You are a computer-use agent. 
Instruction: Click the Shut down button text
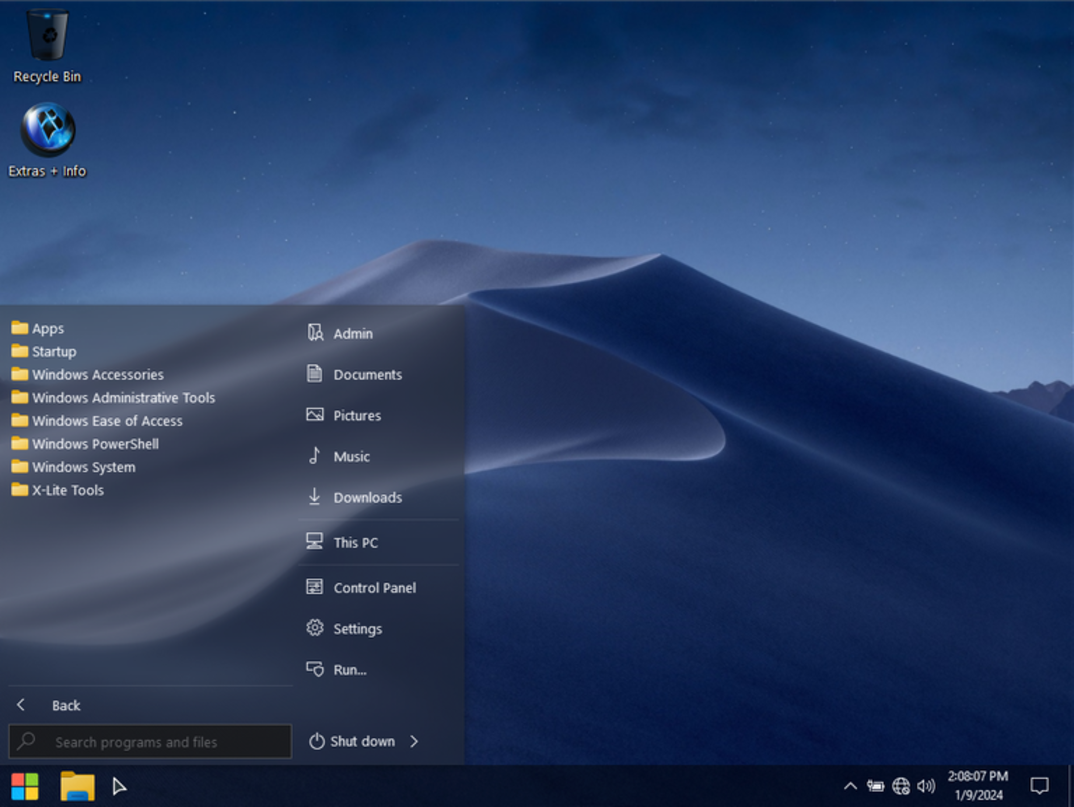(x=362, y=741)
